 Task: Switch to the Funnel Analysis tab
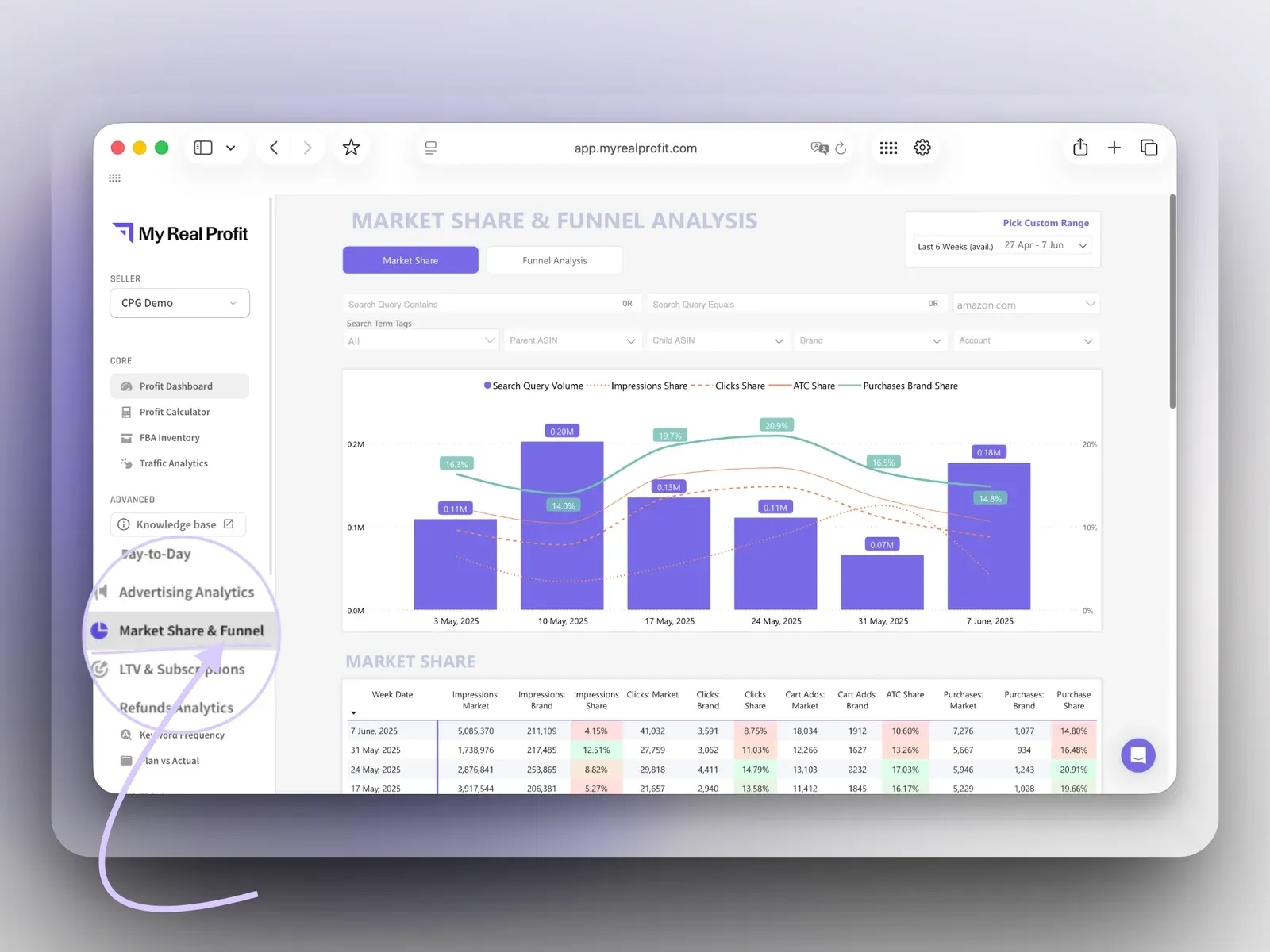554,260
